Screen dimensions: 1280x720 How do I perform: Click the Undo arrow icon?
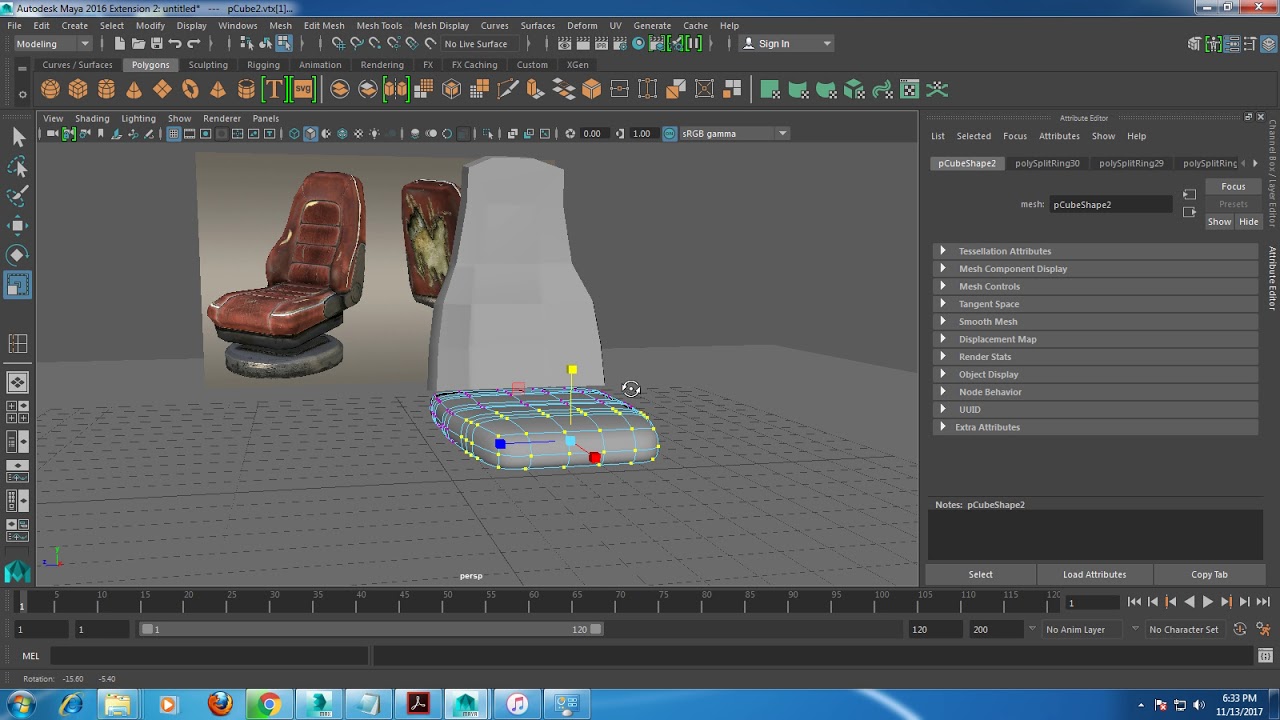tap(175, 43)
